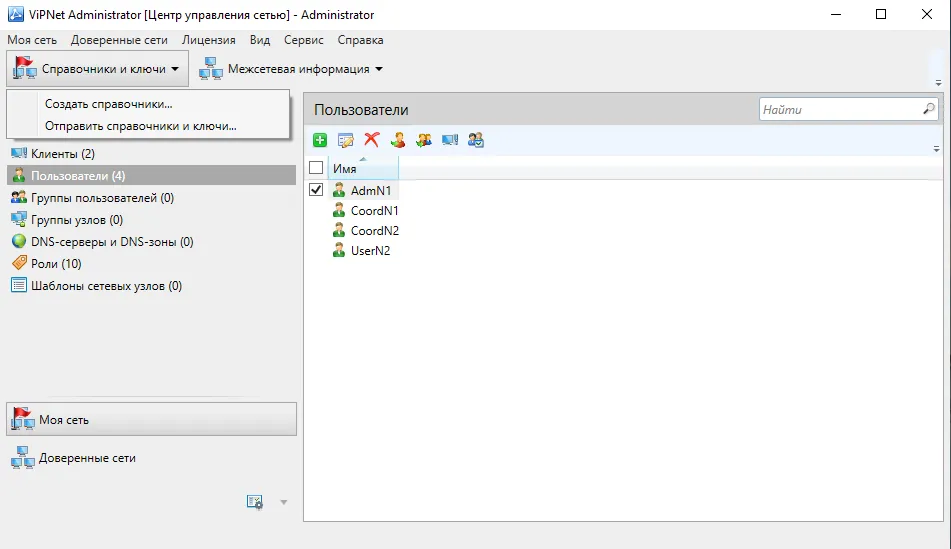Image resolution: width=951 pixels, height=549 pixels.
Task: Switch to Доверенные сети navigation section
Action: 152,458
